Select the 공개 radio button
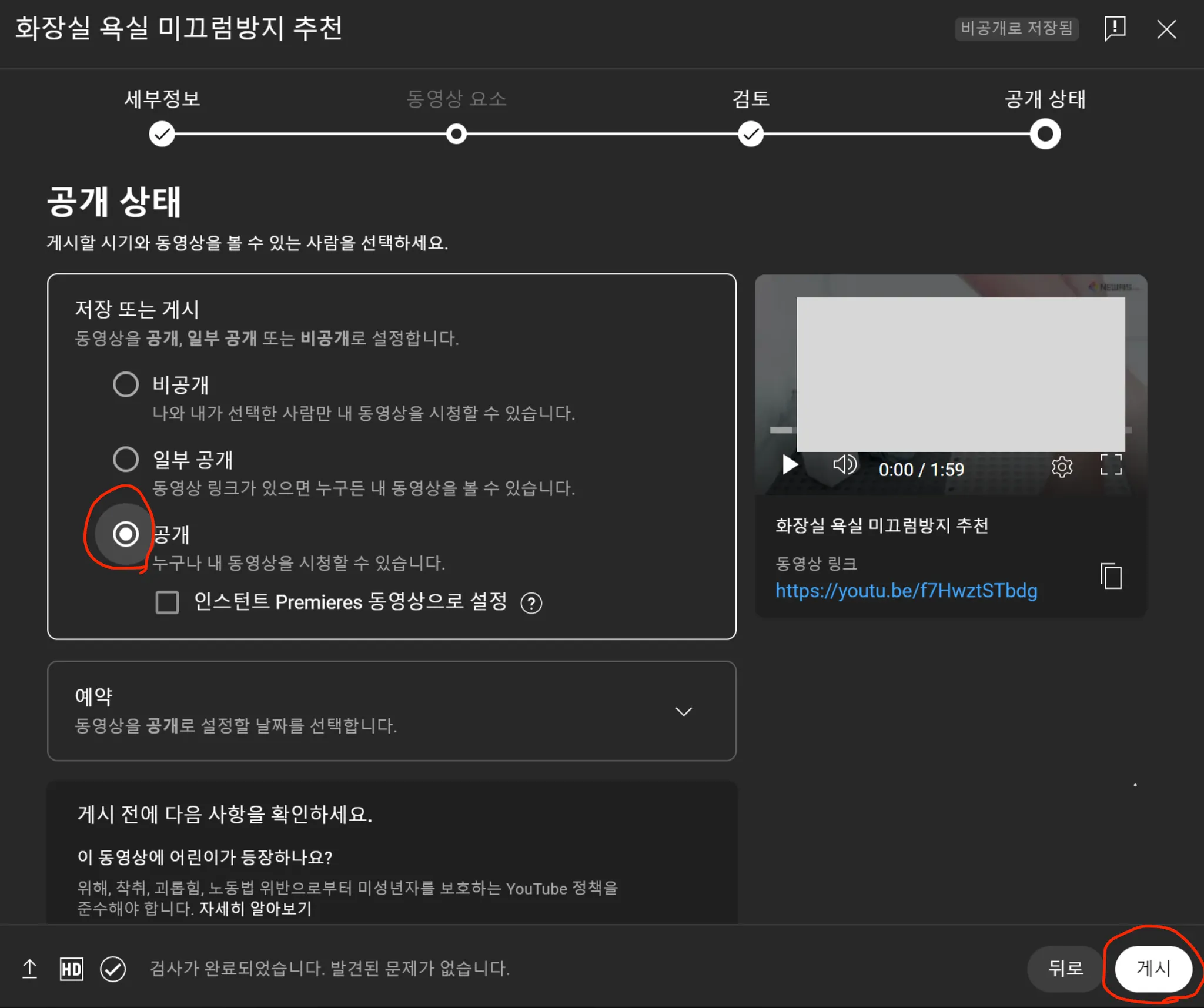Screen dimensions: 1204x1008 point(126,534)
